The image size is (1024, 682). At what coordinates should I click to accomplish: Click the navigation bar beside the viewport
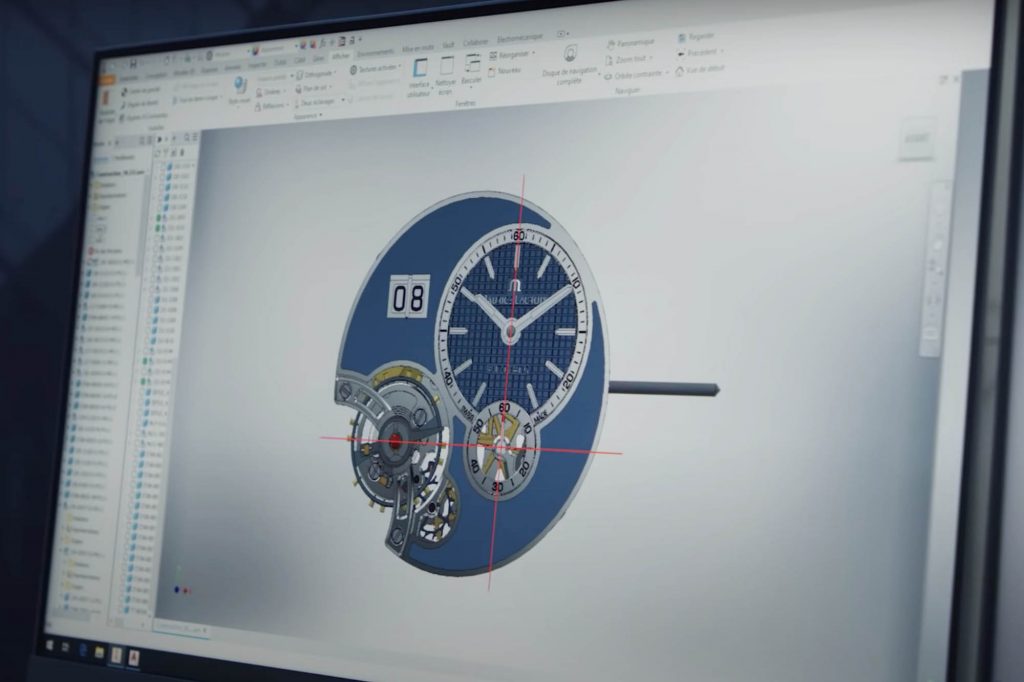pos(935,267)
